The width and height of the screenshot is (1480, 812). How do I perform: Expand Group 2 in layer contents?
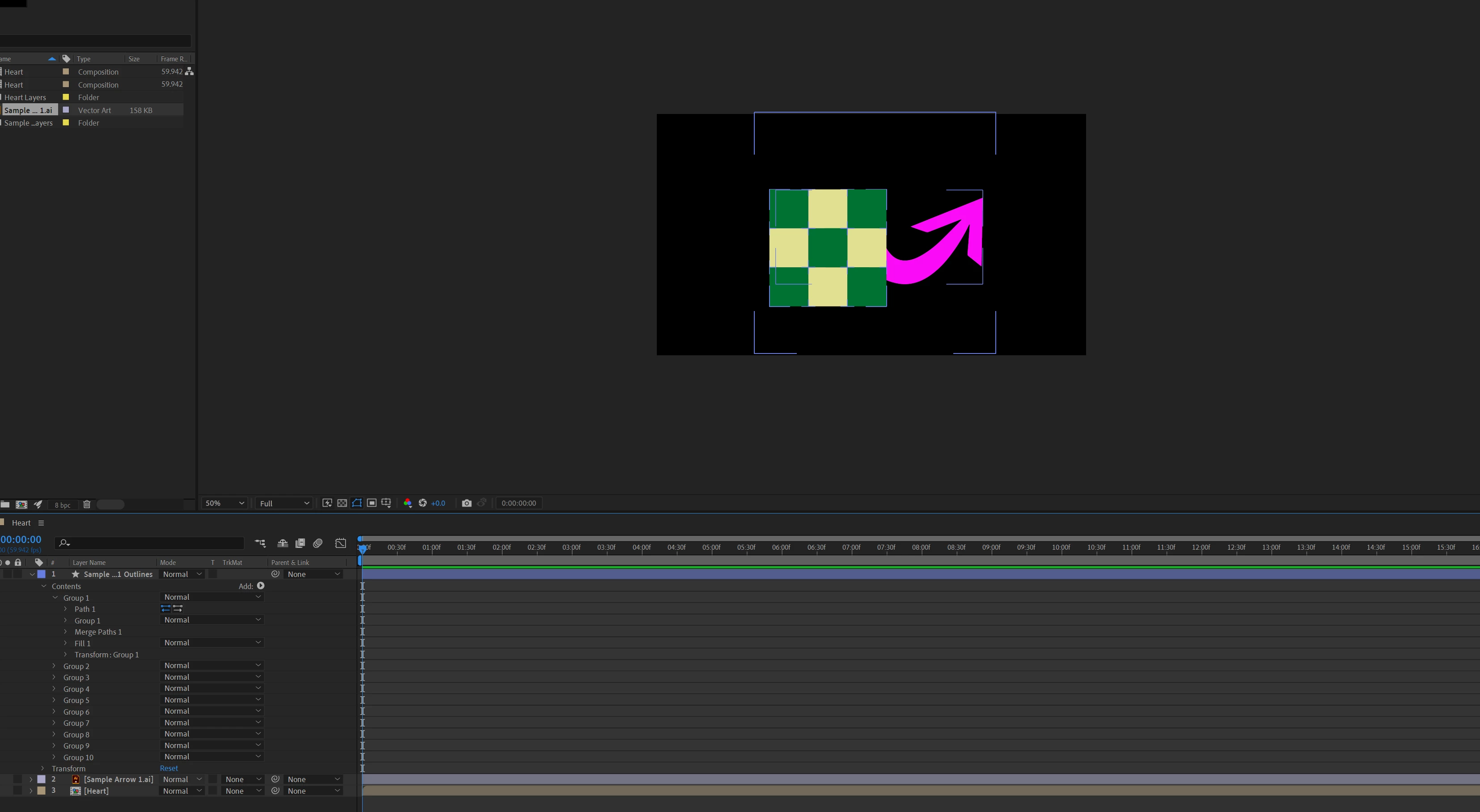tap(54, 666)
